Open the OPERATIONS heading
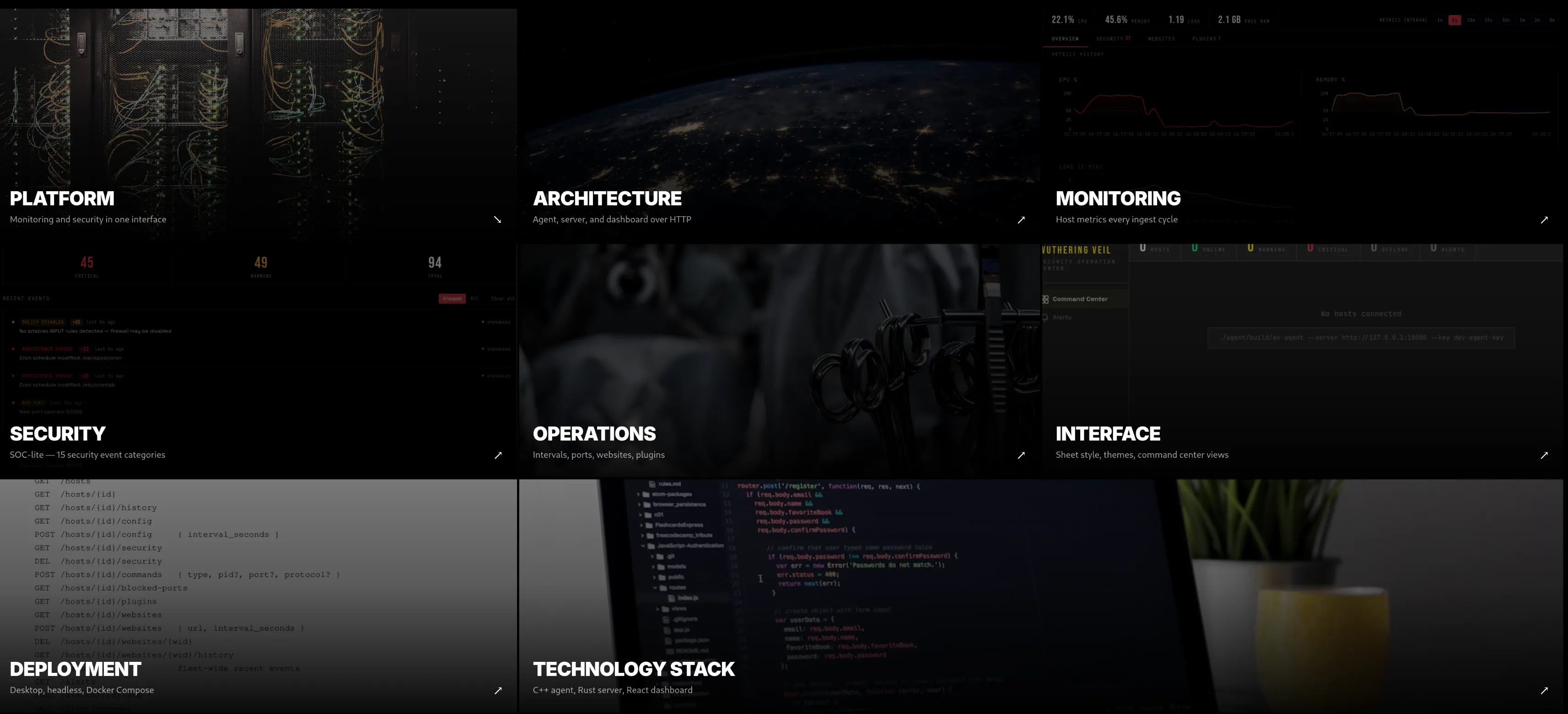Viewport: 1568px width, 714px height. tap(594, 434)
